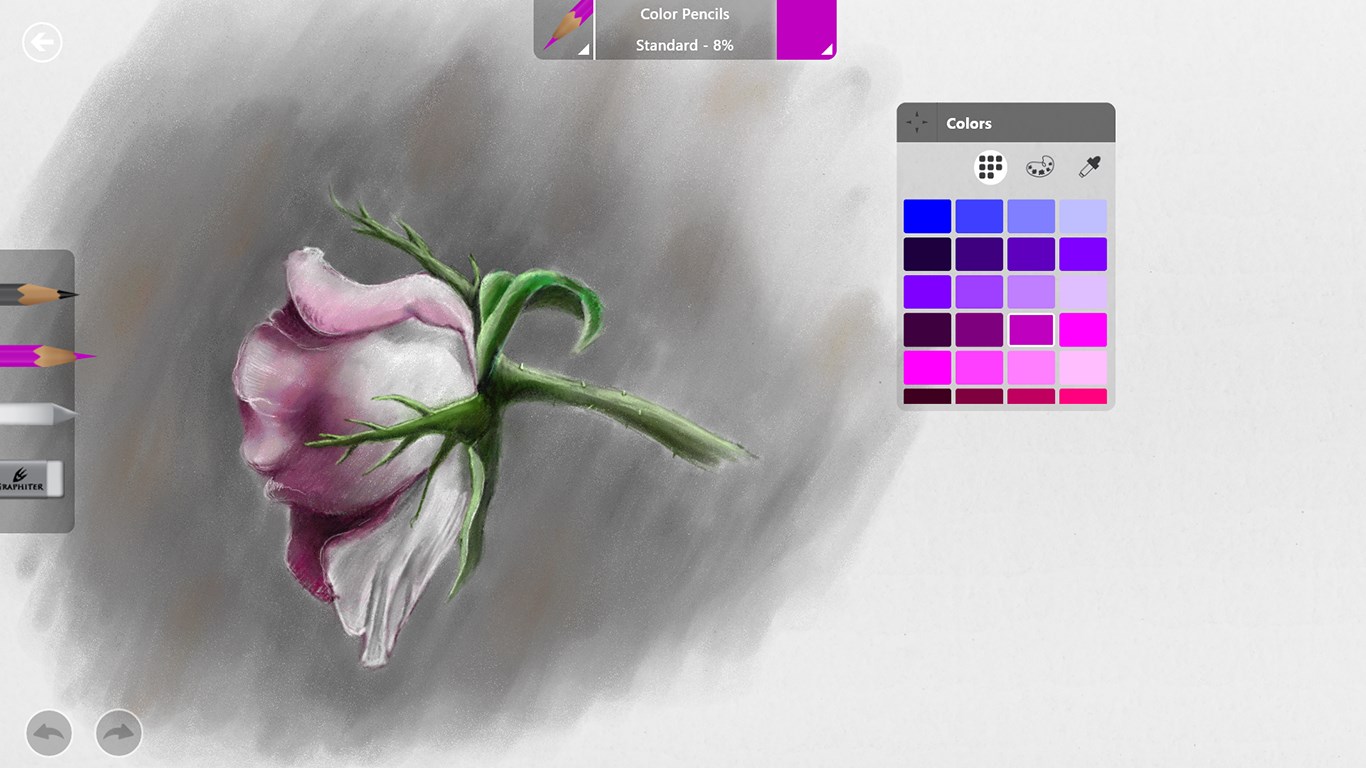Click the back navigation arrow
1366x768 pixels.
point(41,42)
